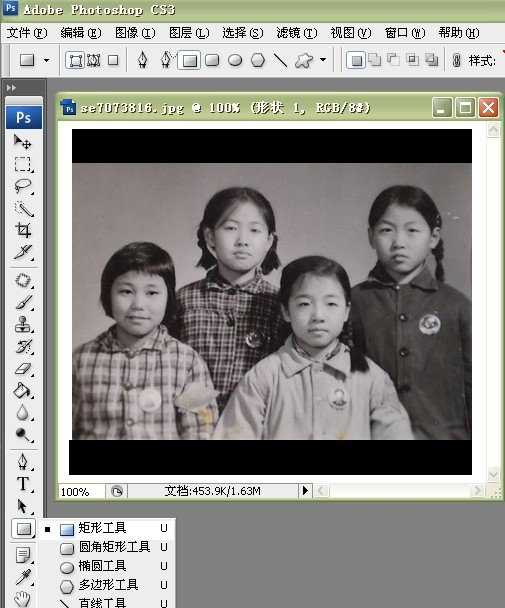This screenshot has width=505, height=608.
Task: Select the Crop tool
Action: pyautogui.click(x=22, y=230)
